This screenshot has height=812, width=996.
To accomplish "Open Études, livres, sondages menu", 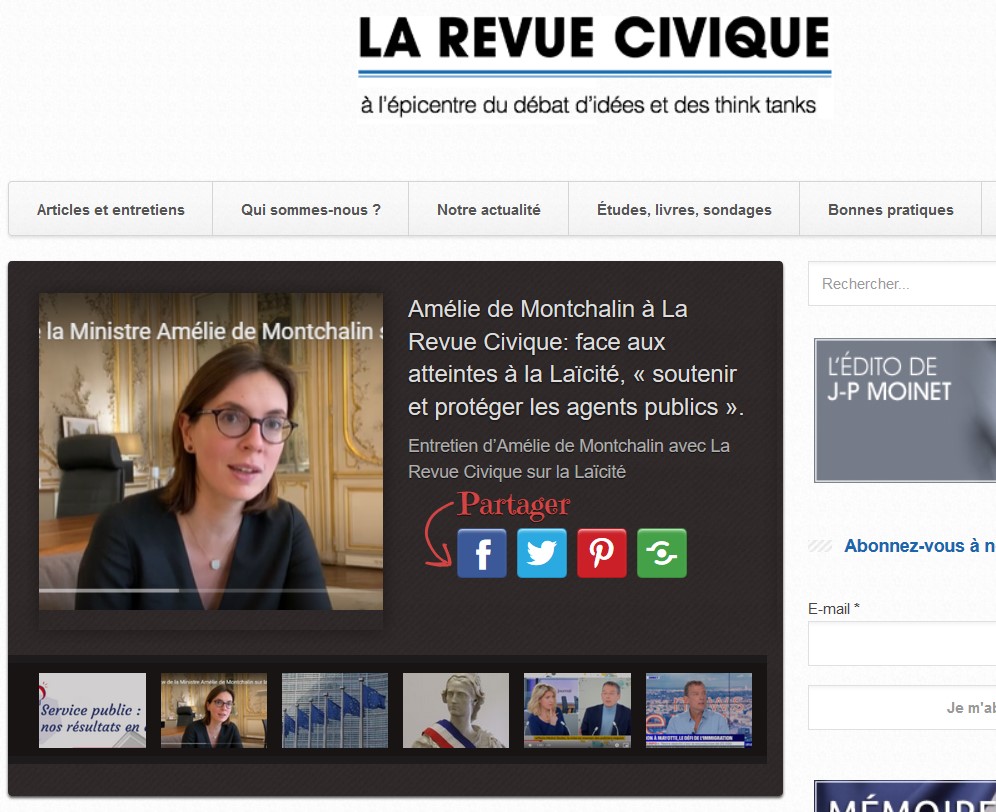I will pyautogui.click(x=684, y=209).
